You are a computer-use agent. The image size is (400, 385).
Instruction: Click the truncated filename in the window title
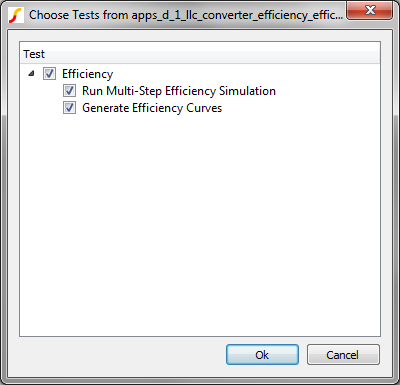(x=237, y=15)
